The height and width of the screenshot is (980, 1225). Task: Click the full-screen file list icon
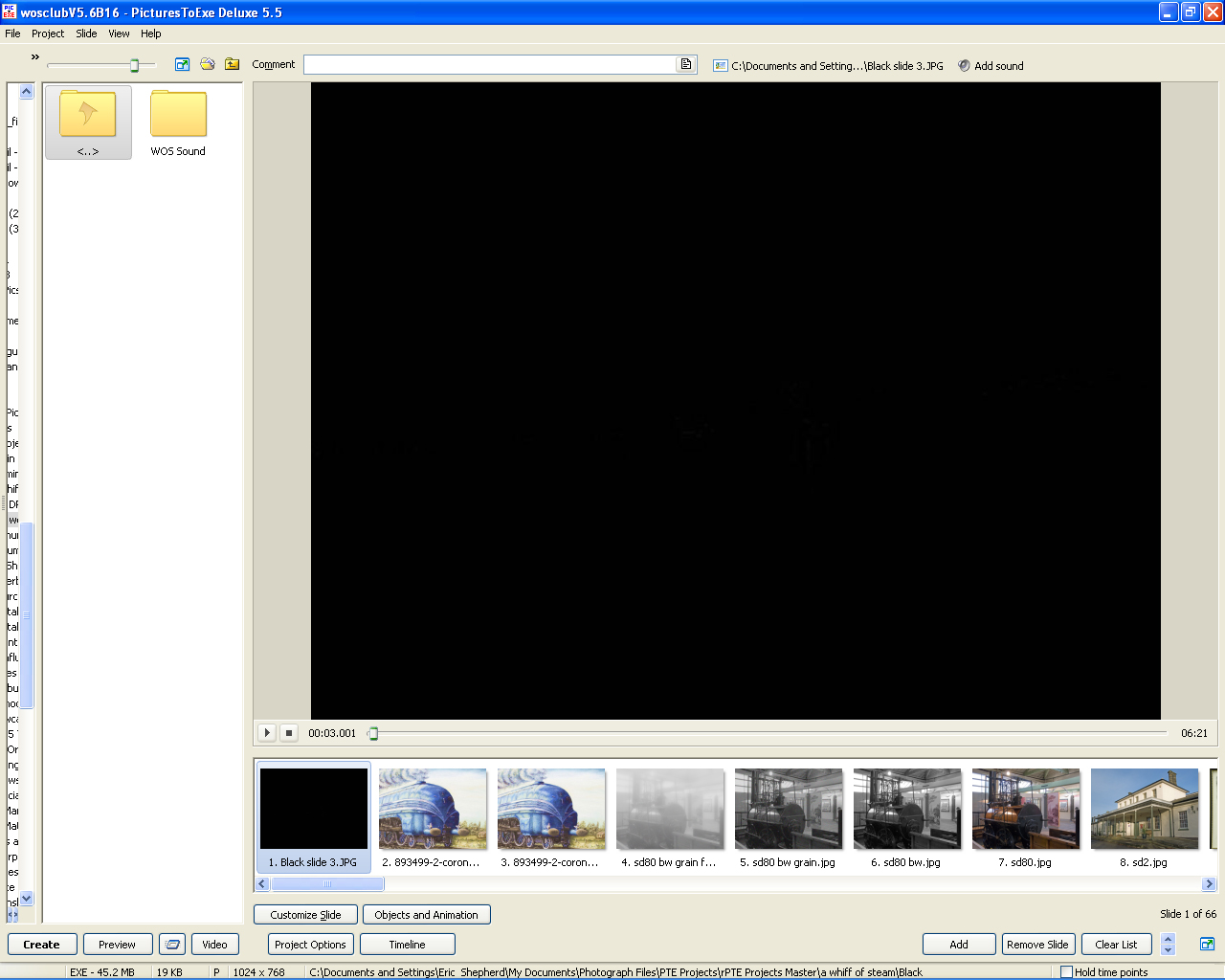182,64
